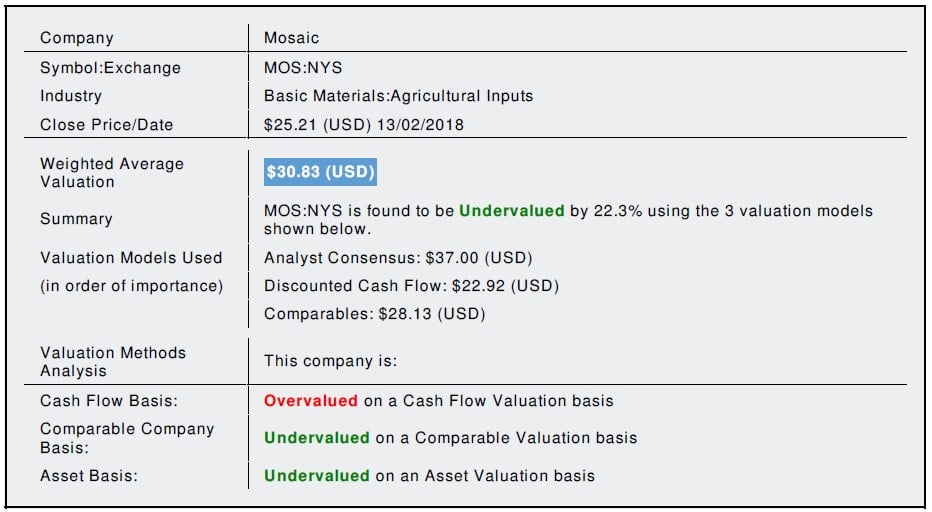The height and width of the screenshot is (512, 932).
Task: Select the Valuation Methods Analysis label
Action: point(112,361)
